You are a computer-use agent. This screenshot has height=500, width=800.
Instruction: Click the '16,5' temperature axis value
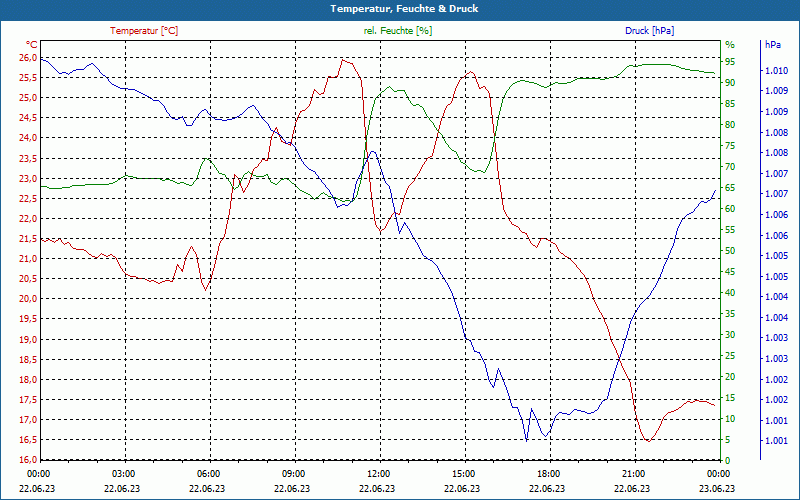(x=28, y=440)
